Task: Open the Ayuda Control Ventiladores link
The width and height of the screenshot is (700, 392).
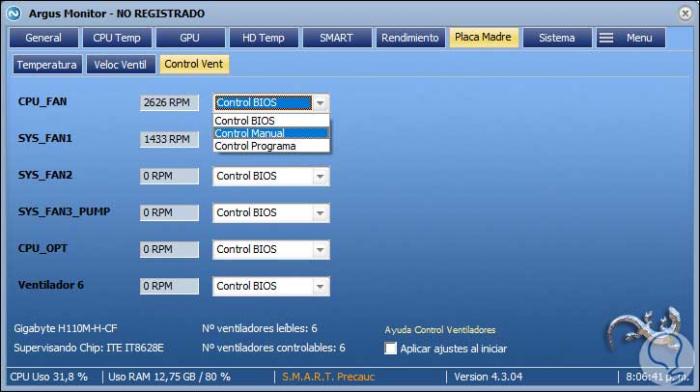Action: tap(440, 330)
